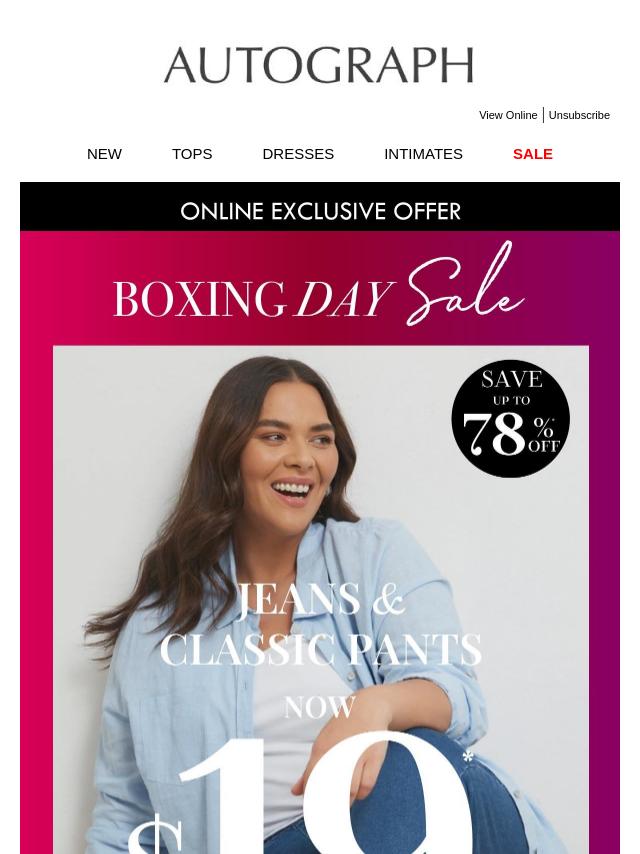Click the Boxing Day heading text

253,298
